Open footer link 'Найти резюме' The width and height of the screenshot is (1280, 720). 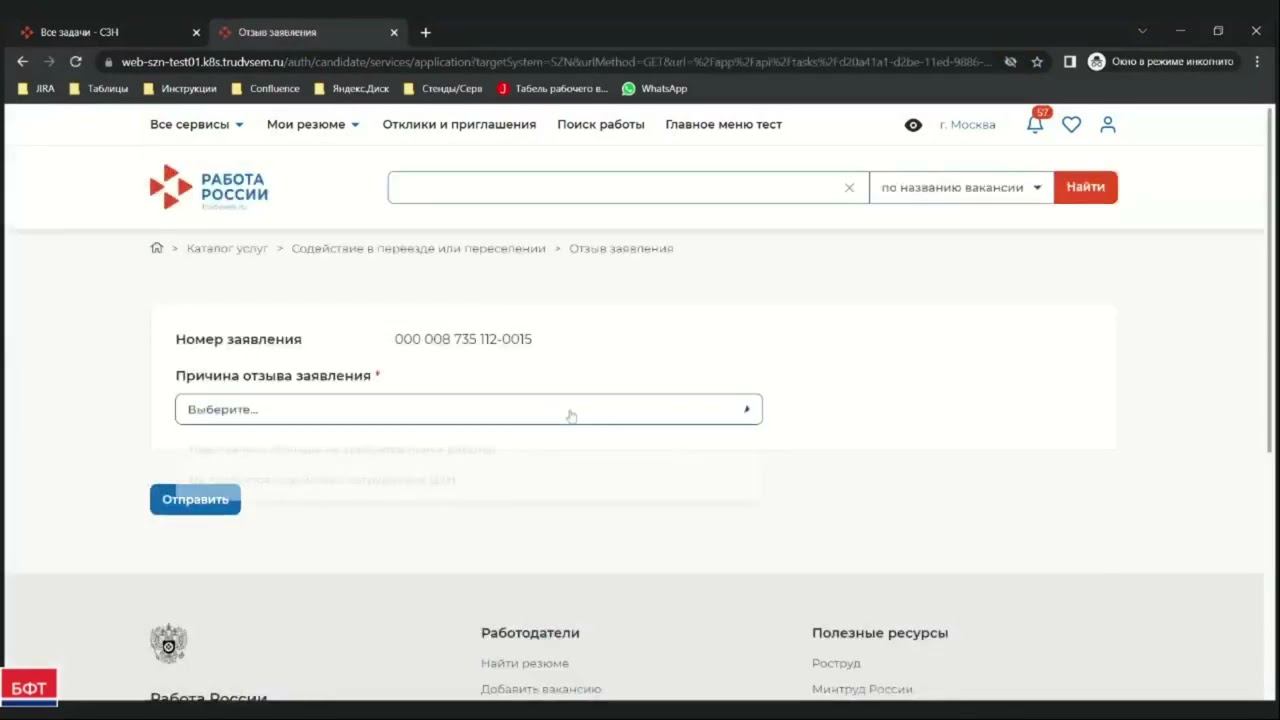pyautogui.click(x=525, y=663)
